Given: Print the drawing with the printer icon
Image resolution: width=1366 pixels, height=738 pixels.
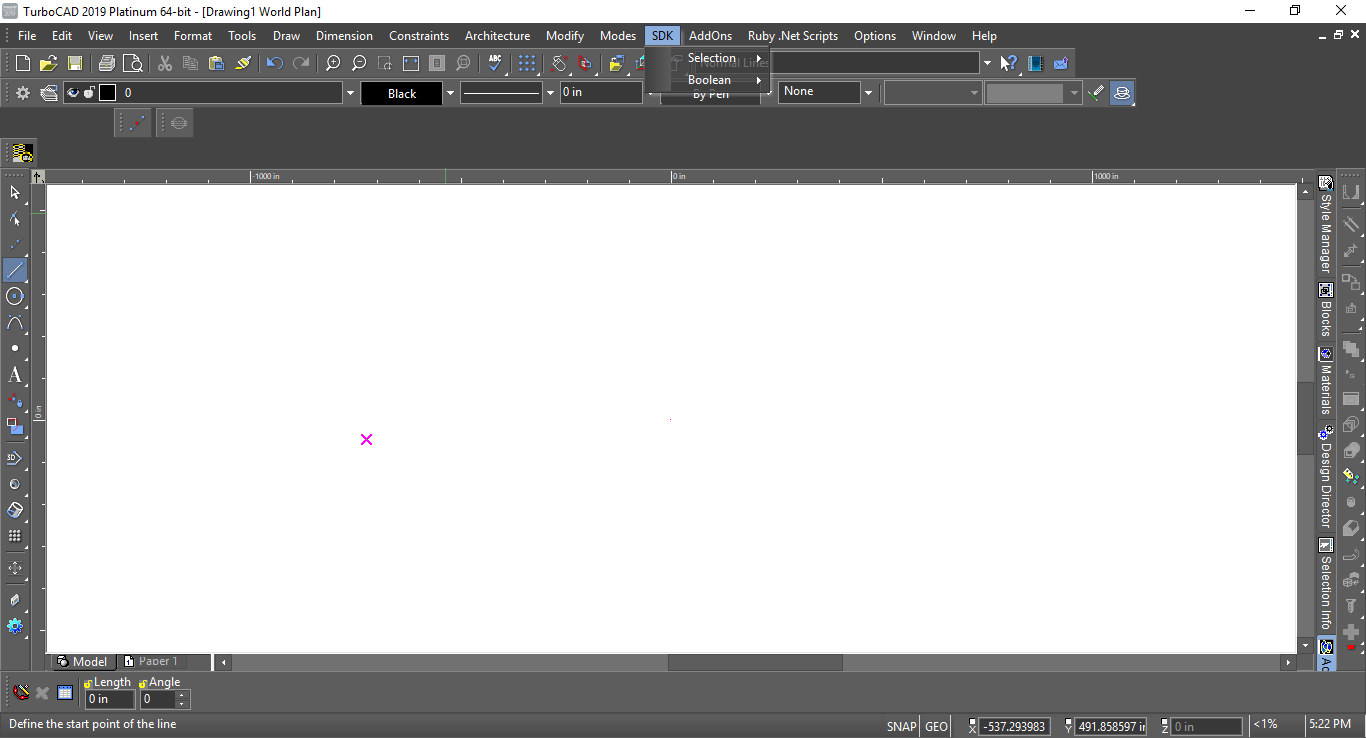Looking at the screenshot, I should (107, 63).
